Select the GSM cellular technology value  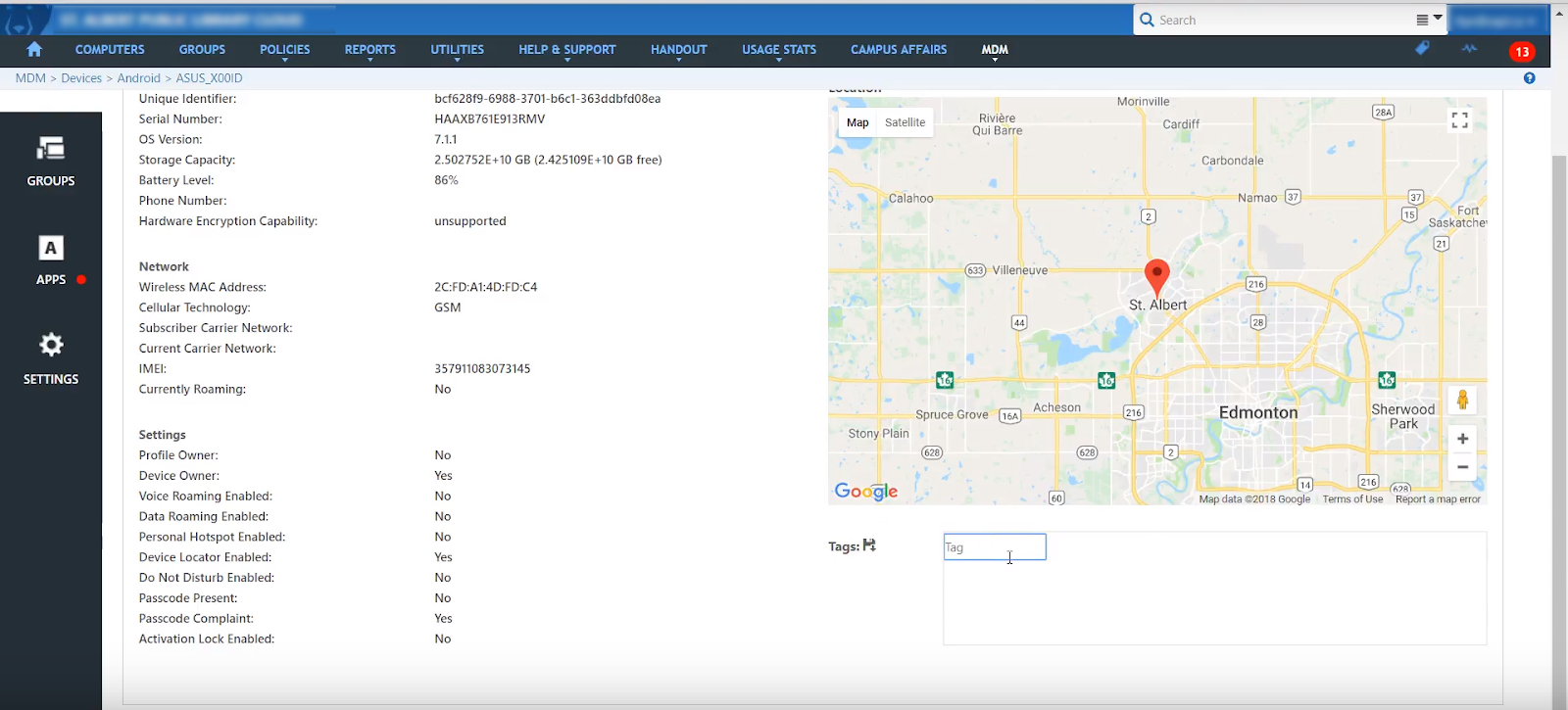click(x=448, y=308)
